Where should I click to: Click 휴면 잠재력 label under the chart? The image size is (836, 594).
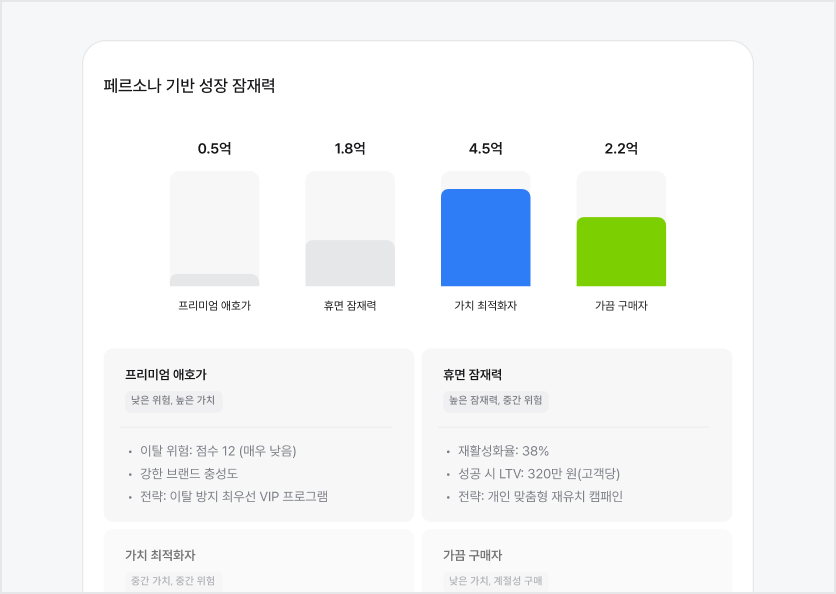coord(350,306)
